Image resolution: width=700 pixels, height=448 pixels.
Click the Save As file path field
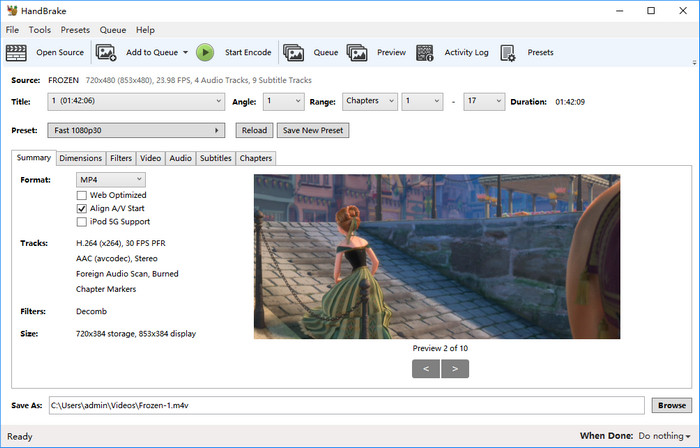click(346, 405)
